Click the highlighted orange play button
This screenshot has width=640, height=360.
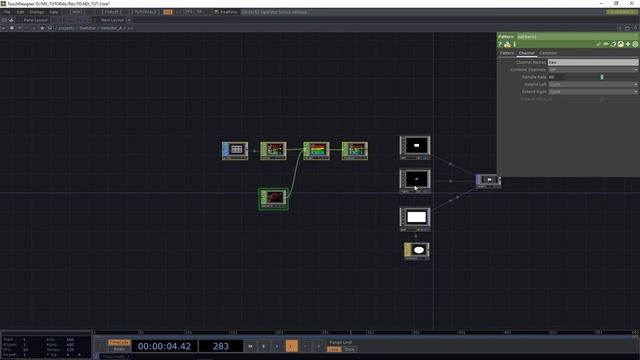(x=291, y=346)
